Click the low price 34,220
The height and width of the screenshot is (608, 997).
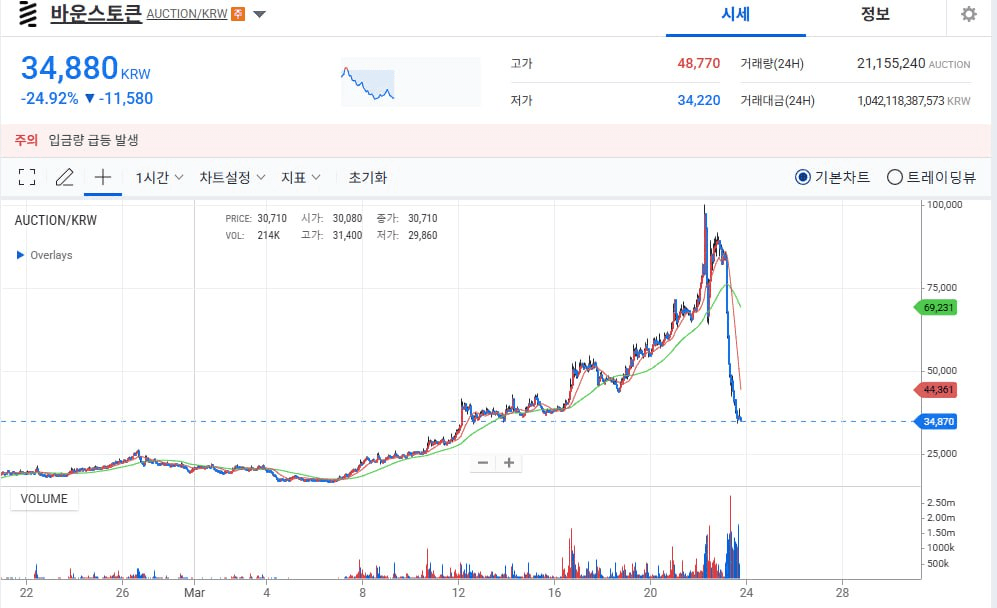pos(698,100)
